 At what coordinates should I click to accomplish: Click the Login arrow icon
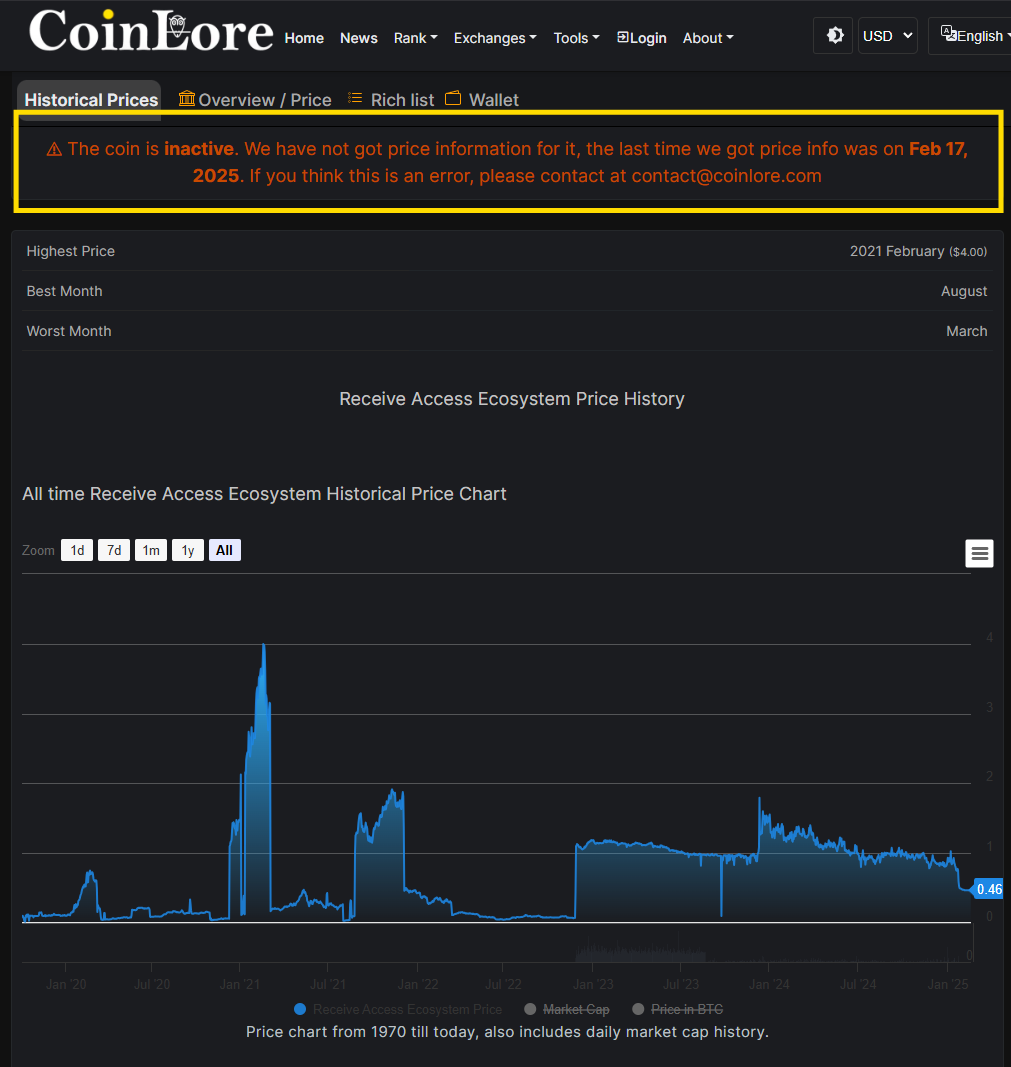click(x=623, y=37)
